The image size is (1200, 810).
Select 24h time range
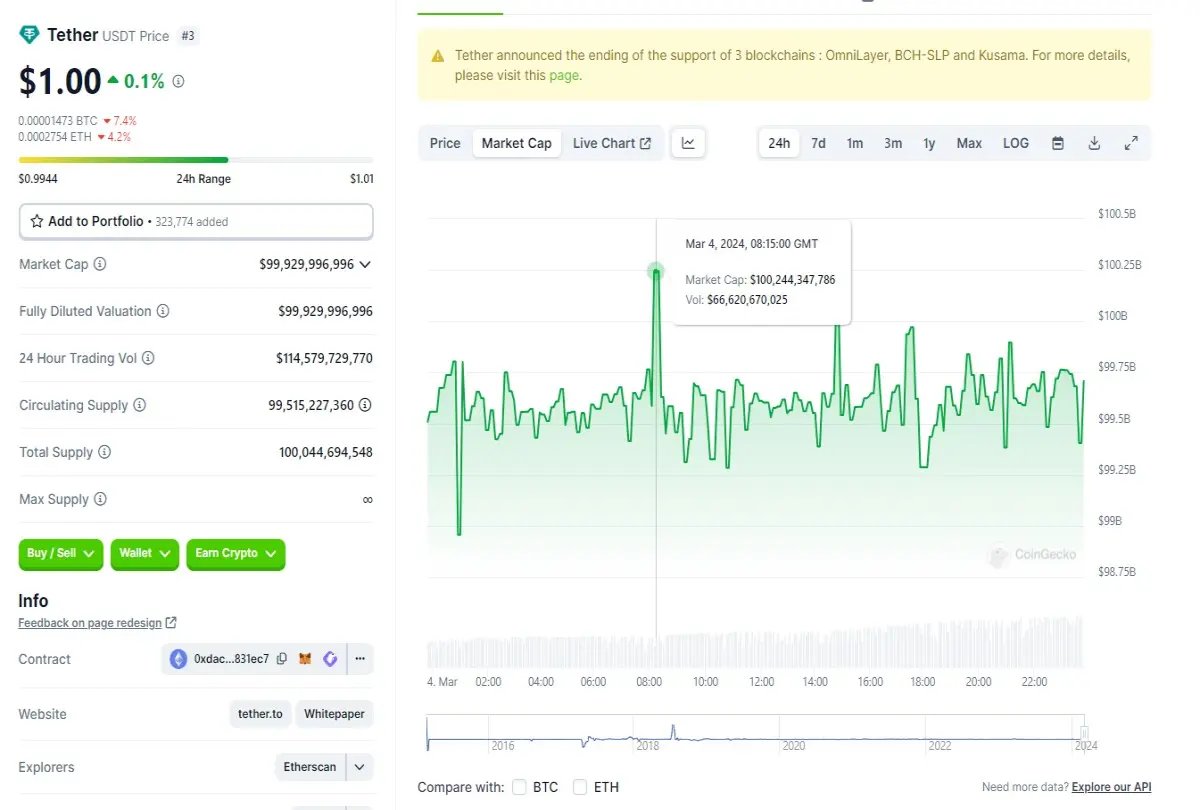[x=779, y=143]
